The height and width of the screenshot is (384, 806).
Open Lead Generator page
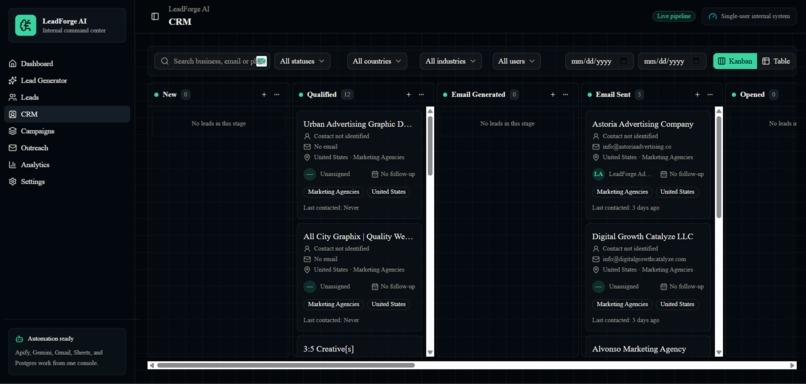[67, 81]
